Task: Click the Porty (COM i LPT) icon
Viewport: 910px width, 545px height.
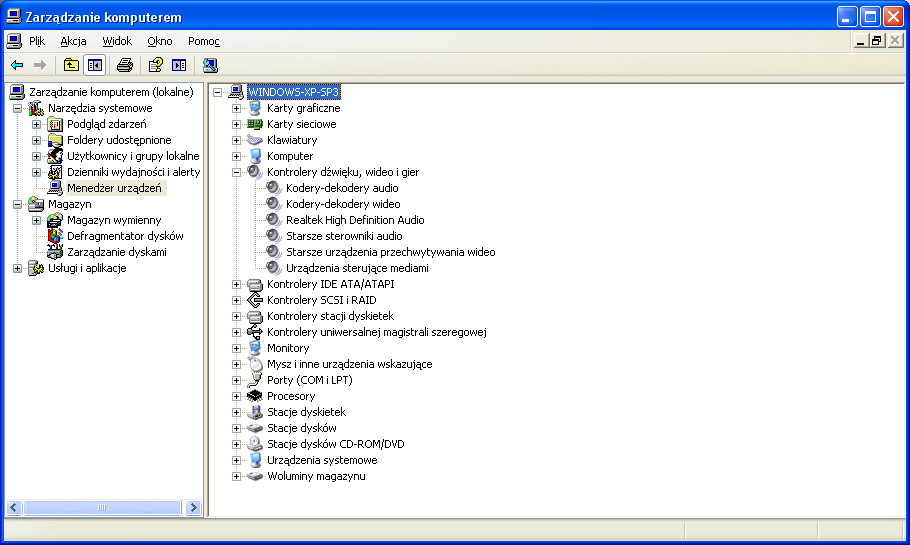Action: [255, 380]
